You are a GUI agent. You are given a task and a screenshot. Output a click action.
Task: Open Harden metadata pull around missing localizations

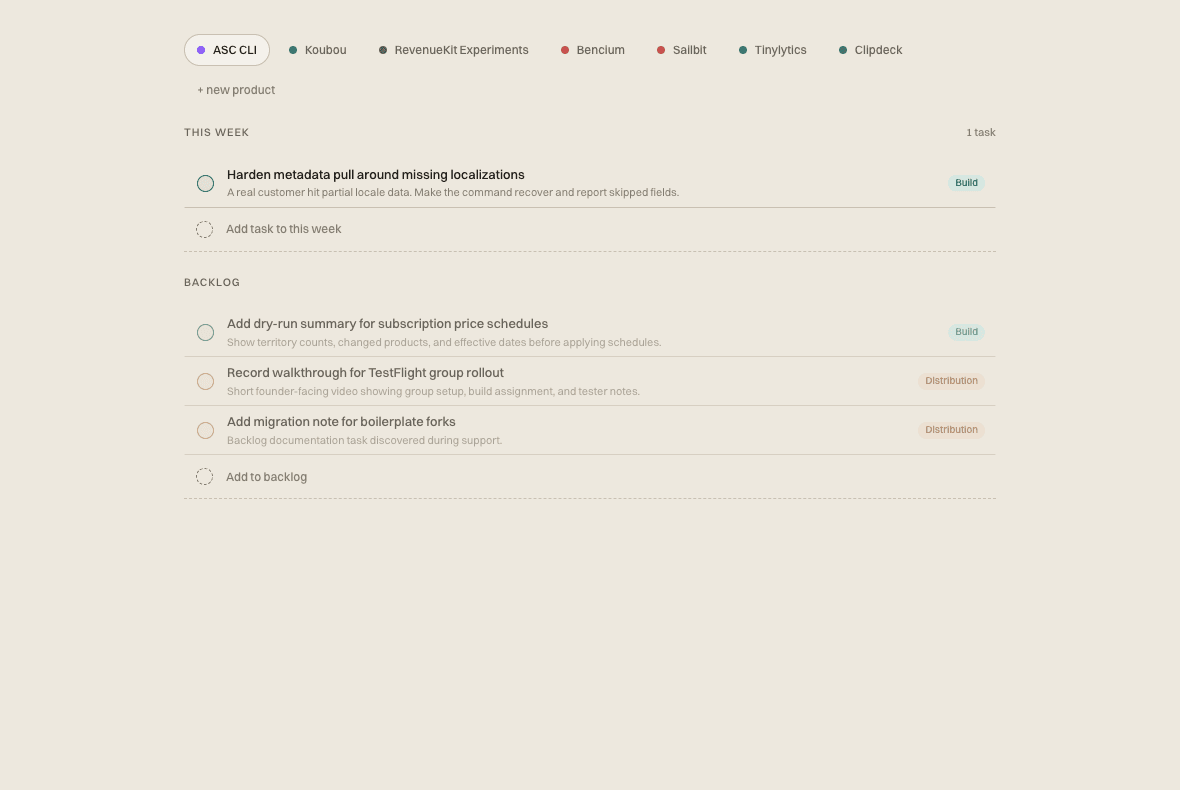click(376, 175)
